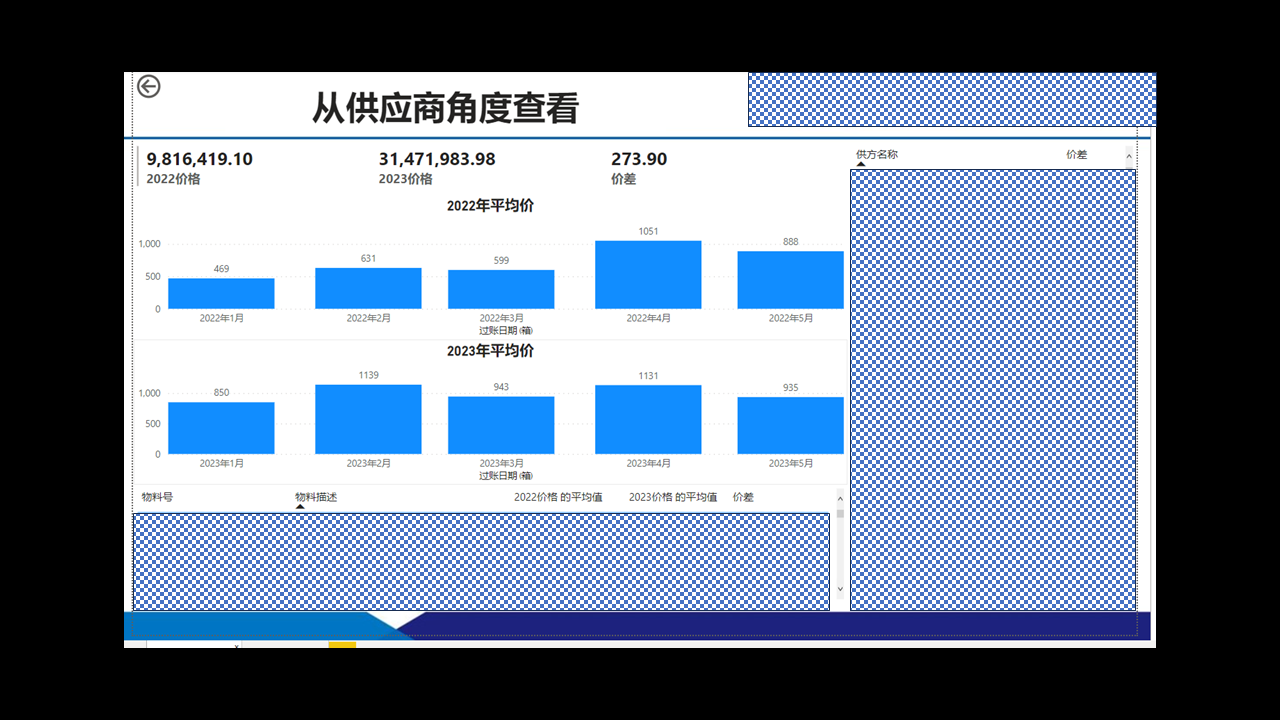This screenshot has height=720, width=1280.
Task: Select the 2023年2月 bar valued 1139
Action: click(x=368, y=419)
